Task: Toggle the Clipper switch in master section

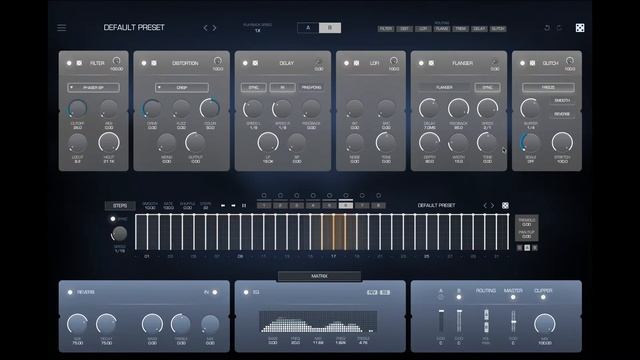Action: [543, 297]
